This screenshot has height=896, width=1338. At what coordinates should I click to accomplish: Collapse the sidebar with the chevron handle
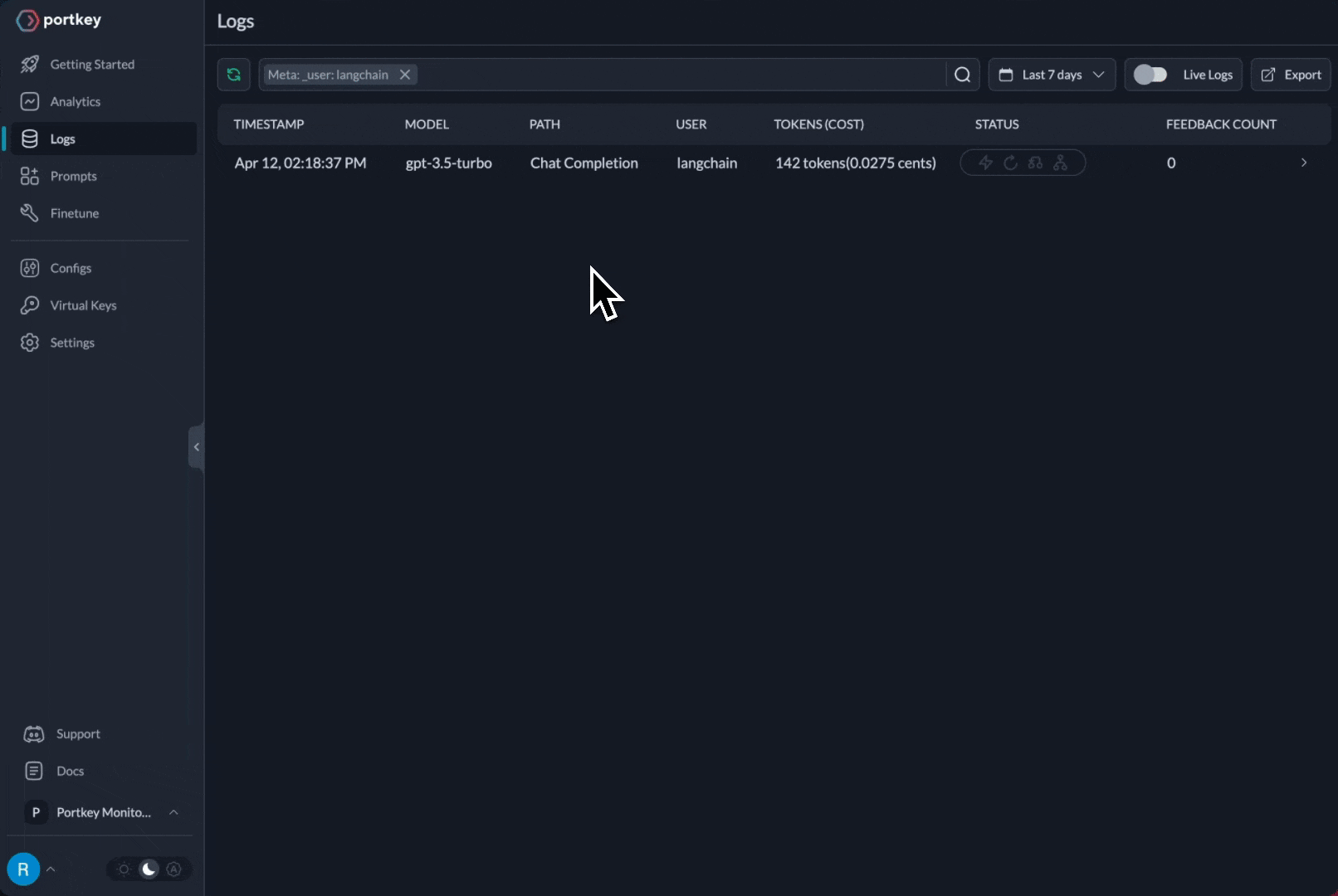point(196,447)
